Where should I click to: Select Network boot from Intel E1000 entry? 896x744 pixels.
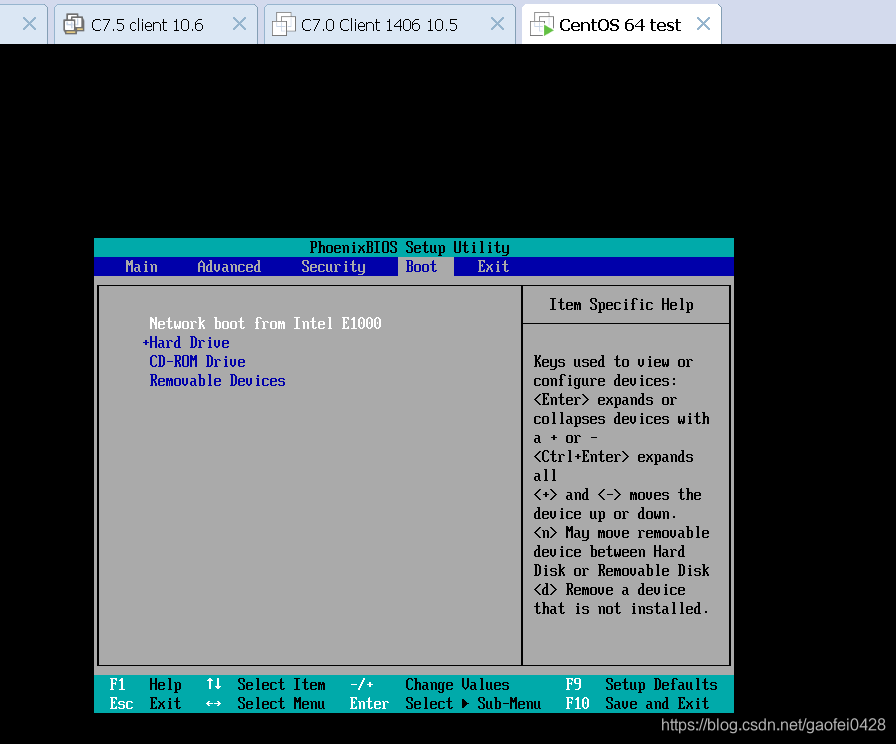click(x=265, y=323)
